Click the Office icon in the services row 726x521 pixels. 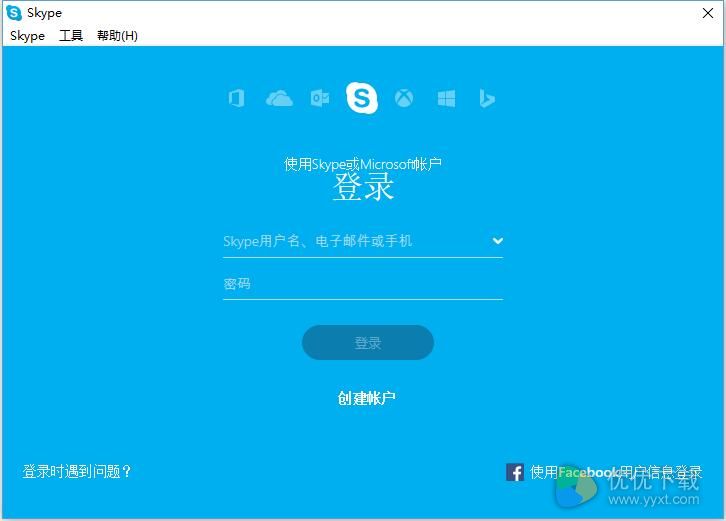click(237, 98)
